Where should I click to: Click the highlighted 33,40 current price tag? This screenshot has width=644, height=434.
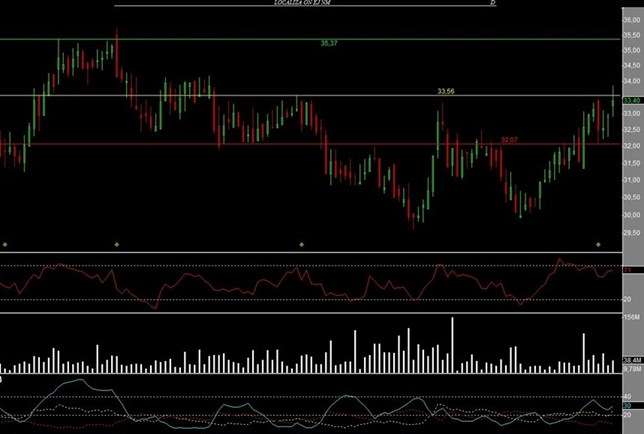click(x=632, y=101)
